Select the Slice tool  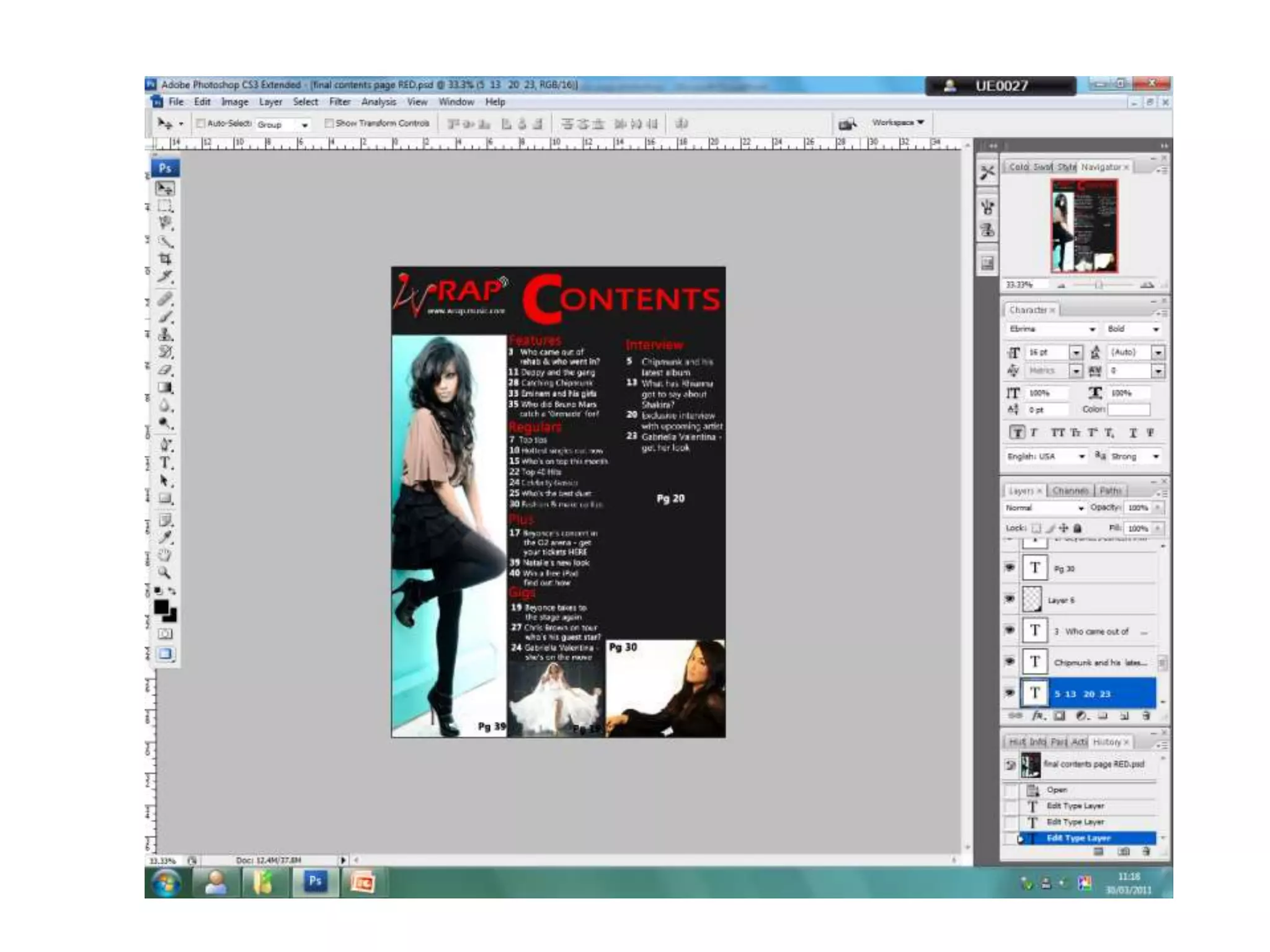pos(165,276)
